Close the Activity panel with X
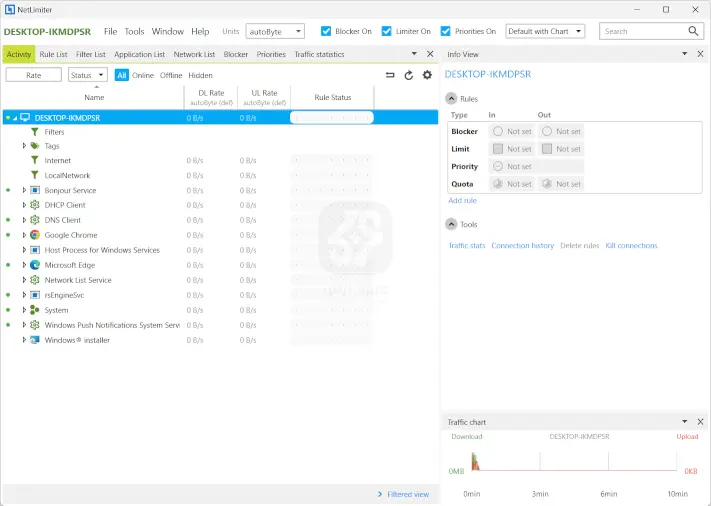This screenshot has width=711, height=506. coord(430,54)
